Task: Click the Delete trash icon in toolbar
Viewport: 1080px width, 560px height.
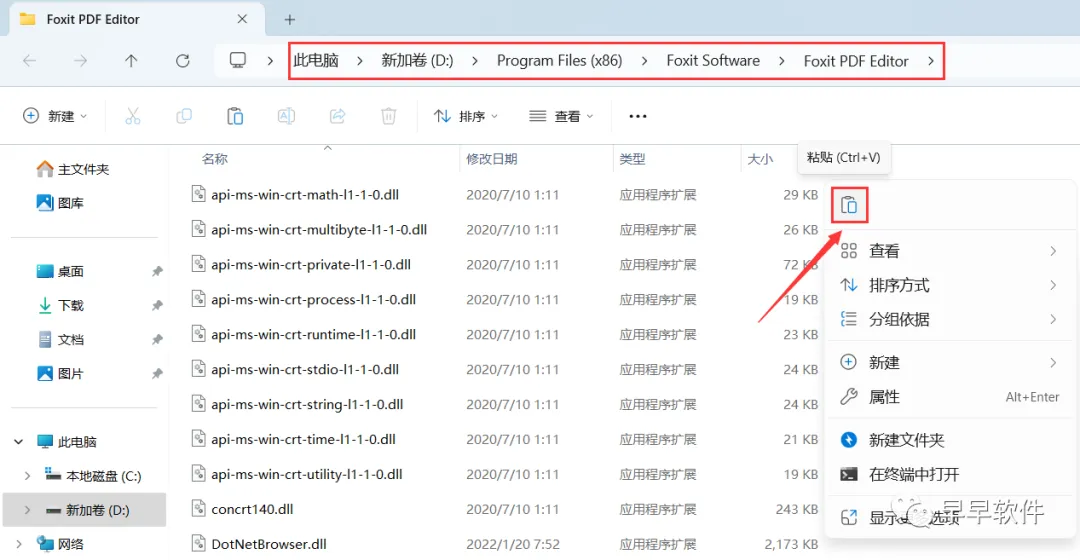Action: 388,116
